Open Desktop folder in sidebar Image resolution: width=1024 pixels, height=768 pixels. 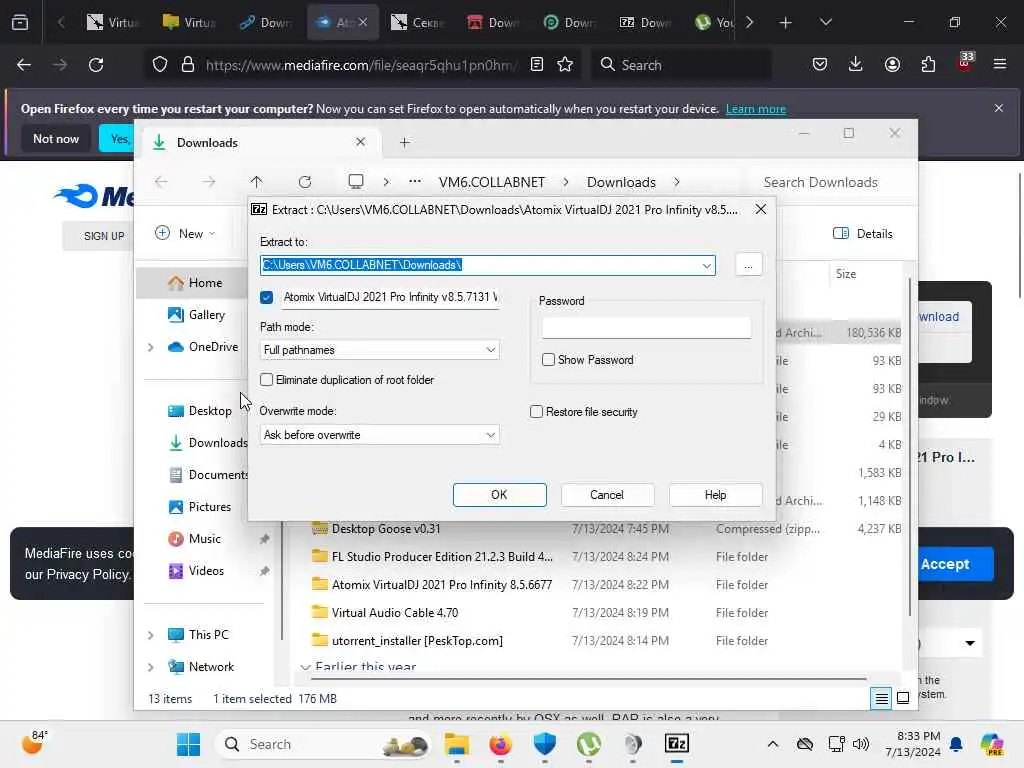(x=200, y=411)
